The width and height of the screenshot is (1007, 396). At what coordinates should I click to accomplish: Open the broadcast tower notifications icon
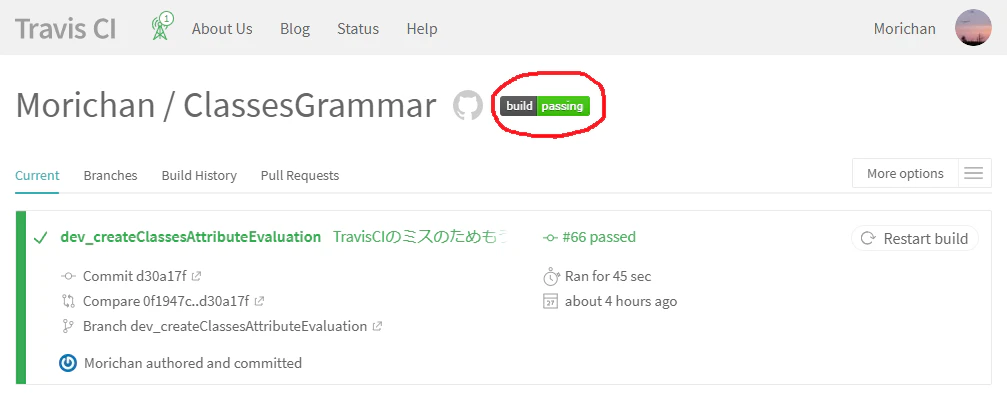pyautogui.click(x=162, y=27)
